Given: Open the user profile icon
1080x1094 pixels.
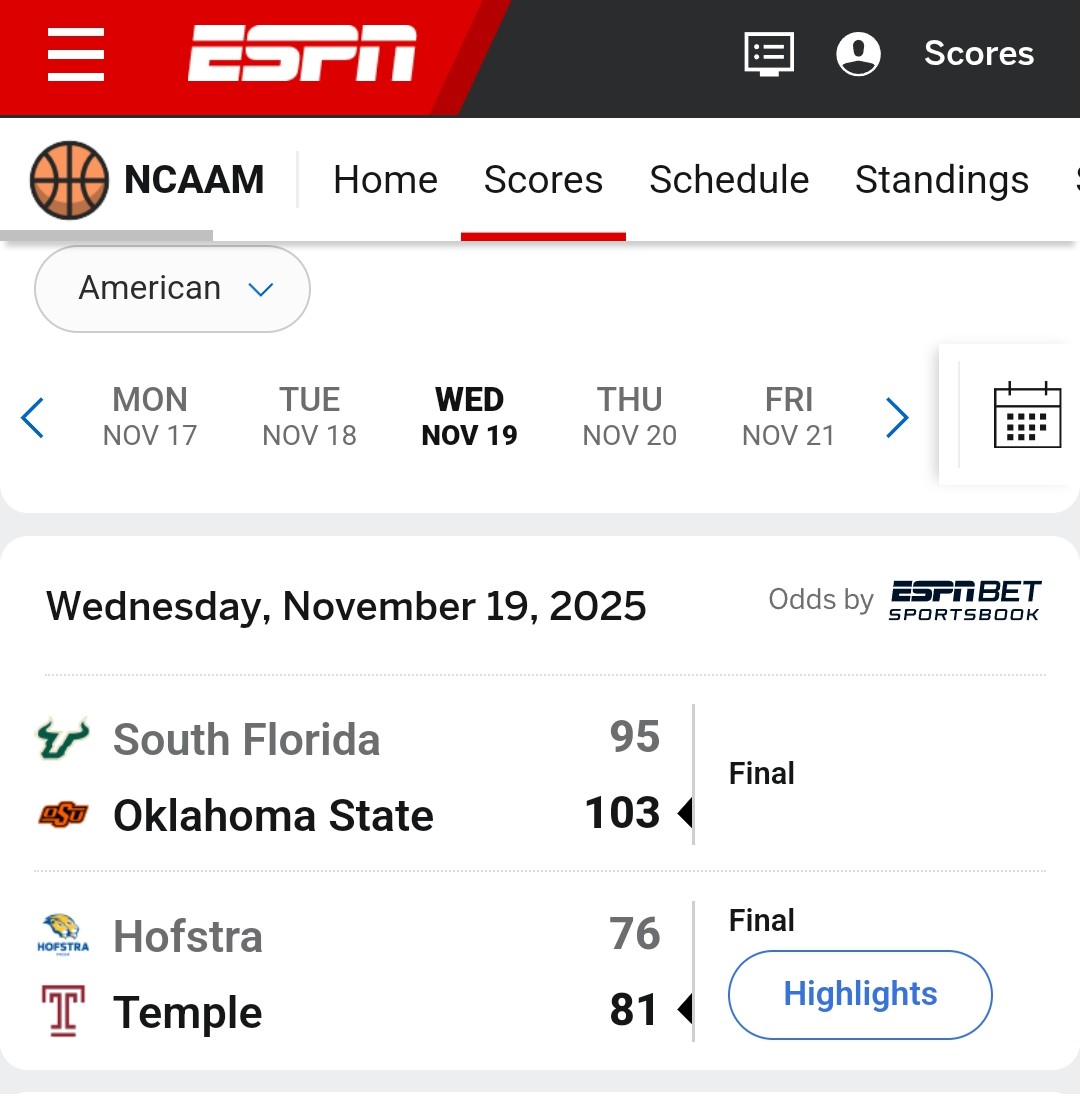Looking at the screenshot, I should coord(858,54).
